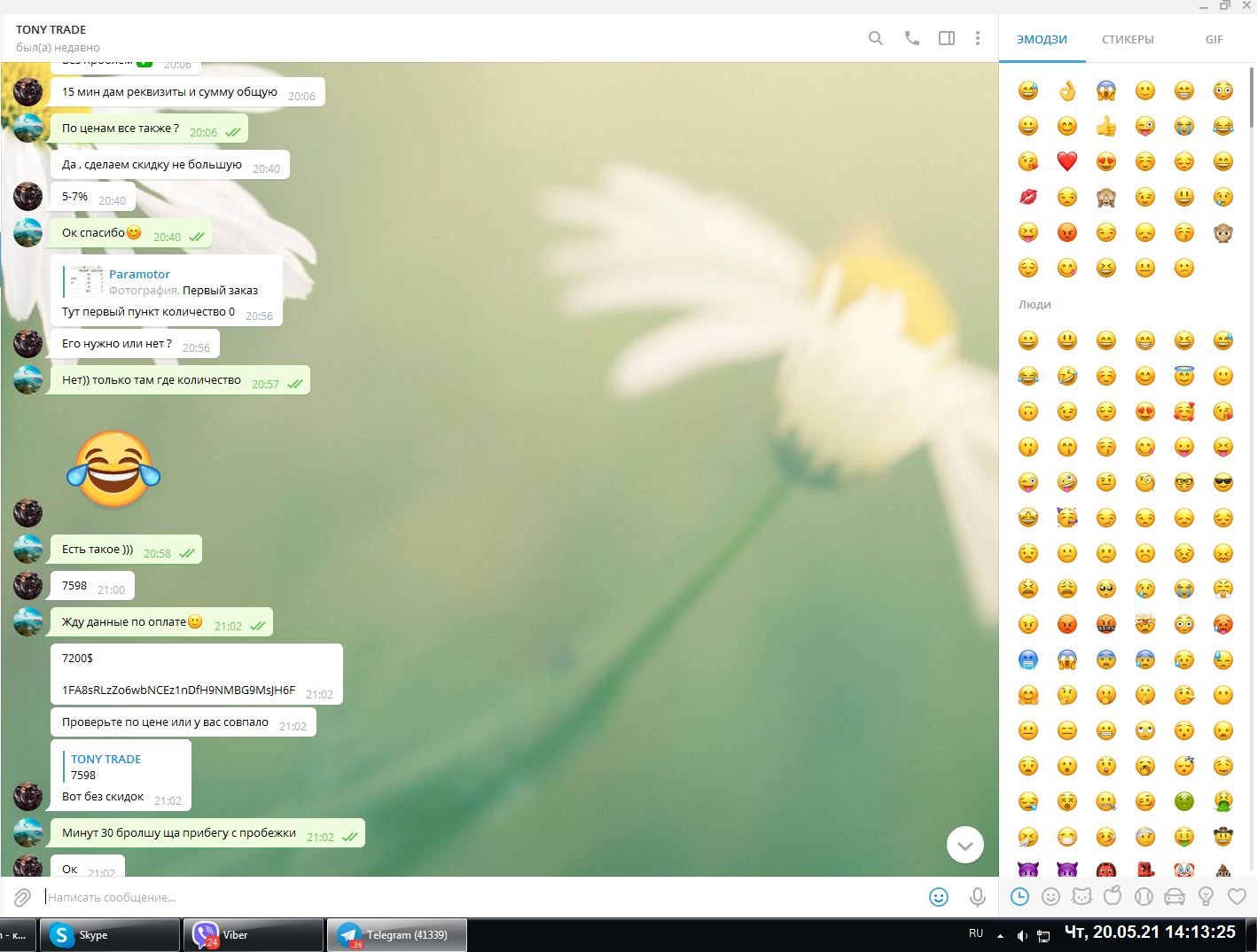
Task: Switch to the ЭМОДЗИ tab
Action: pyautogui.click(x=1042, y=39)
